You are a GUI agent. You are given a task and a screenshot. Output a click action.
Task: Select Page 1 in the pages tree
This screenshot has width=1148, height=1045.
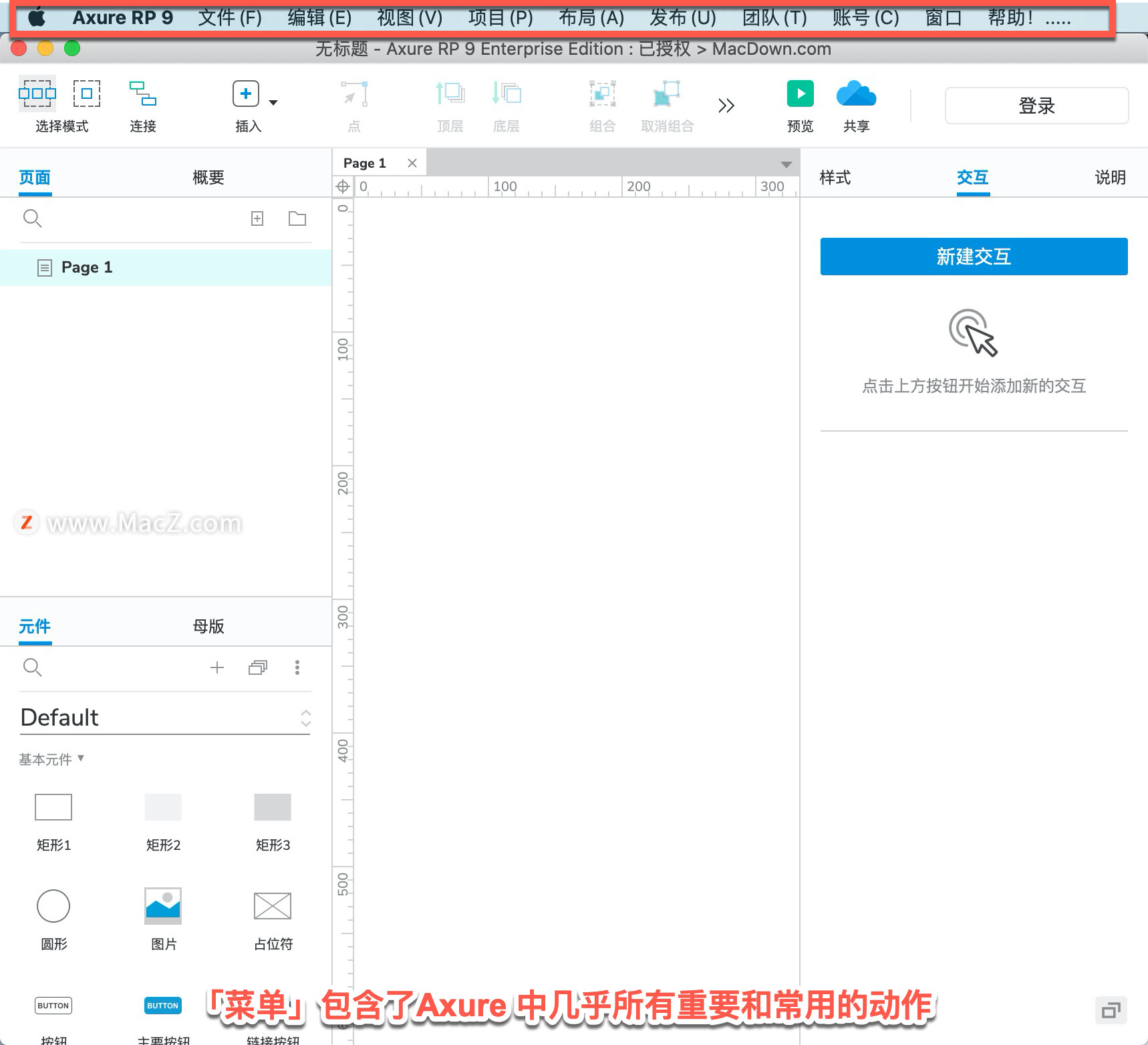(x=166, y=268)
